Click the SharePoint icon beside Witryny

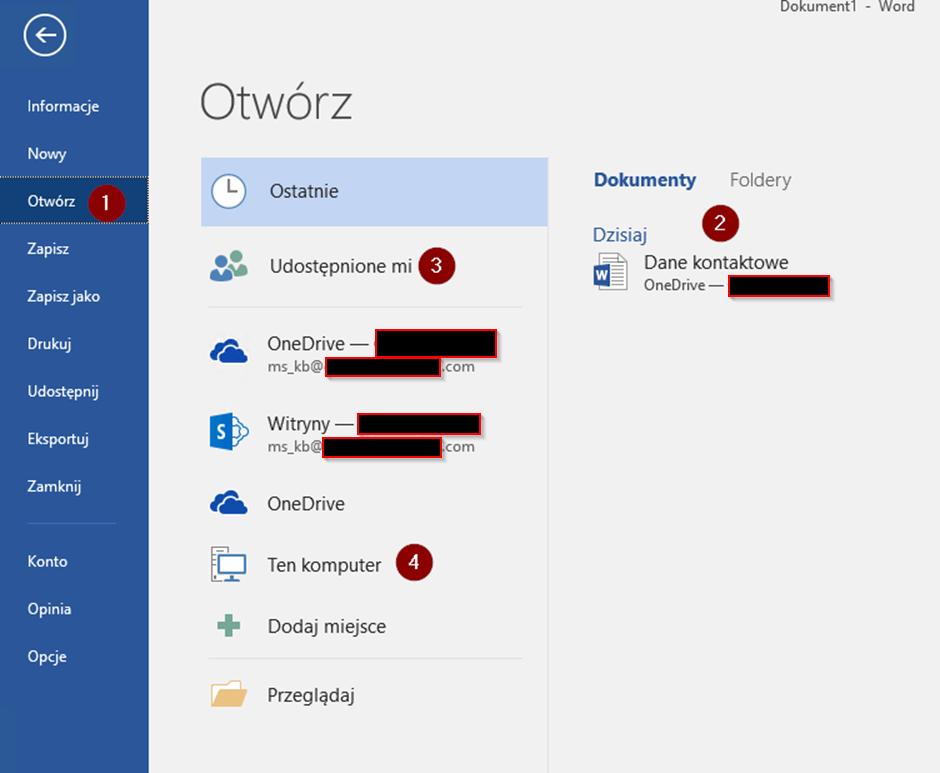228,431
